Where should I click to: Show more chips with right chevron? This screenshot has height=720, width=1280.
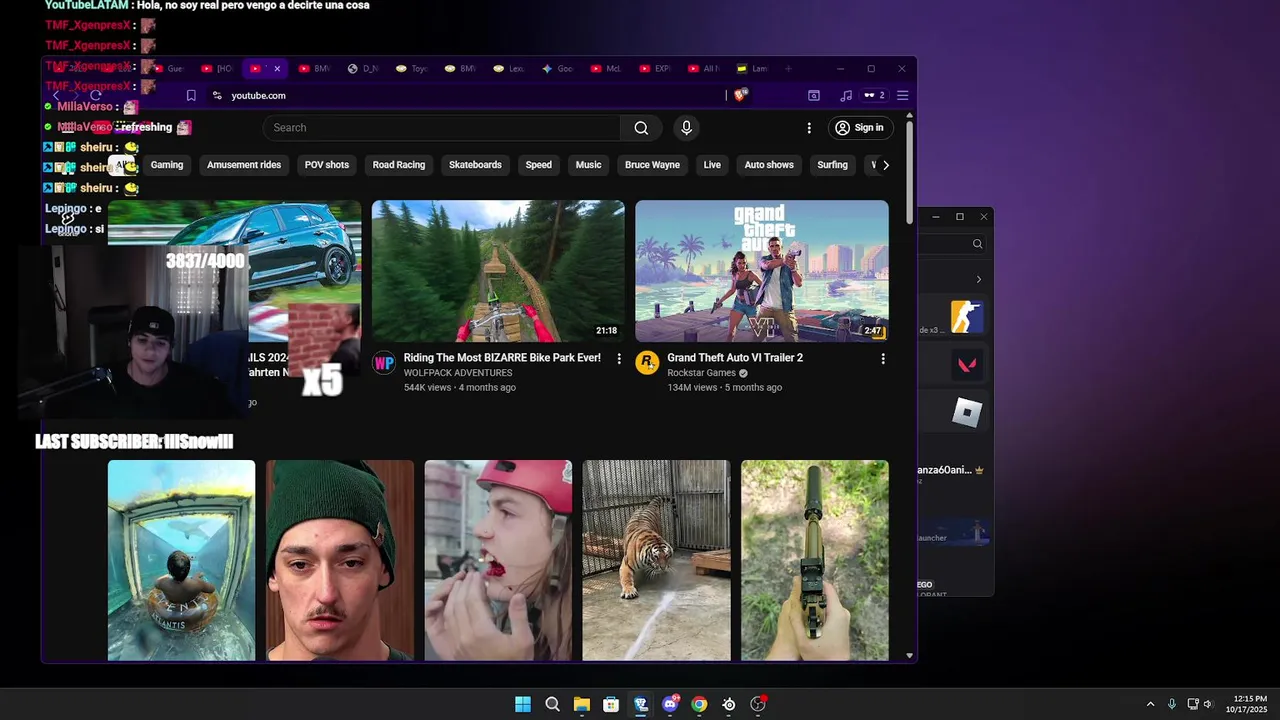pos(885,165)
